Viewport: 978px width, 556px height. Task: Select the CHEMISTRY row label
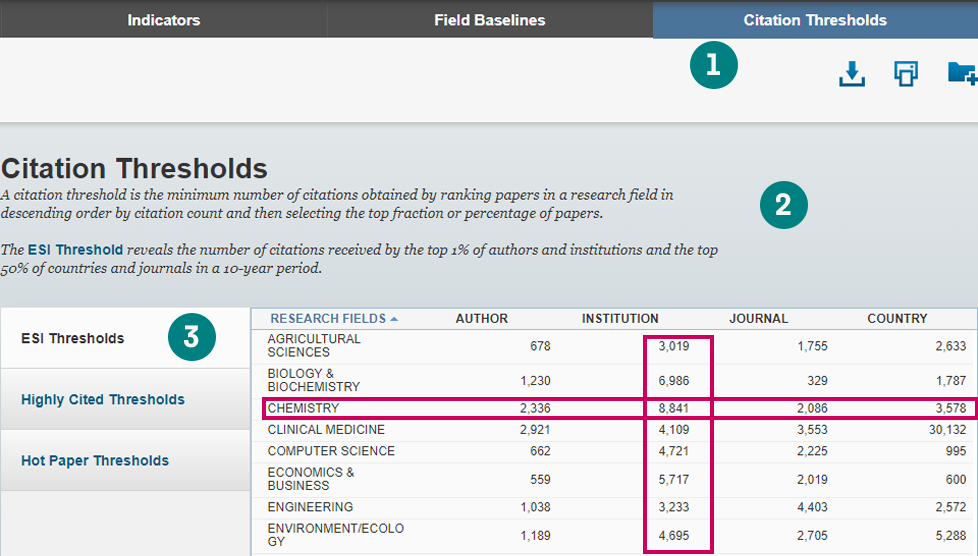pyautogui.click(x=303, y=408)
